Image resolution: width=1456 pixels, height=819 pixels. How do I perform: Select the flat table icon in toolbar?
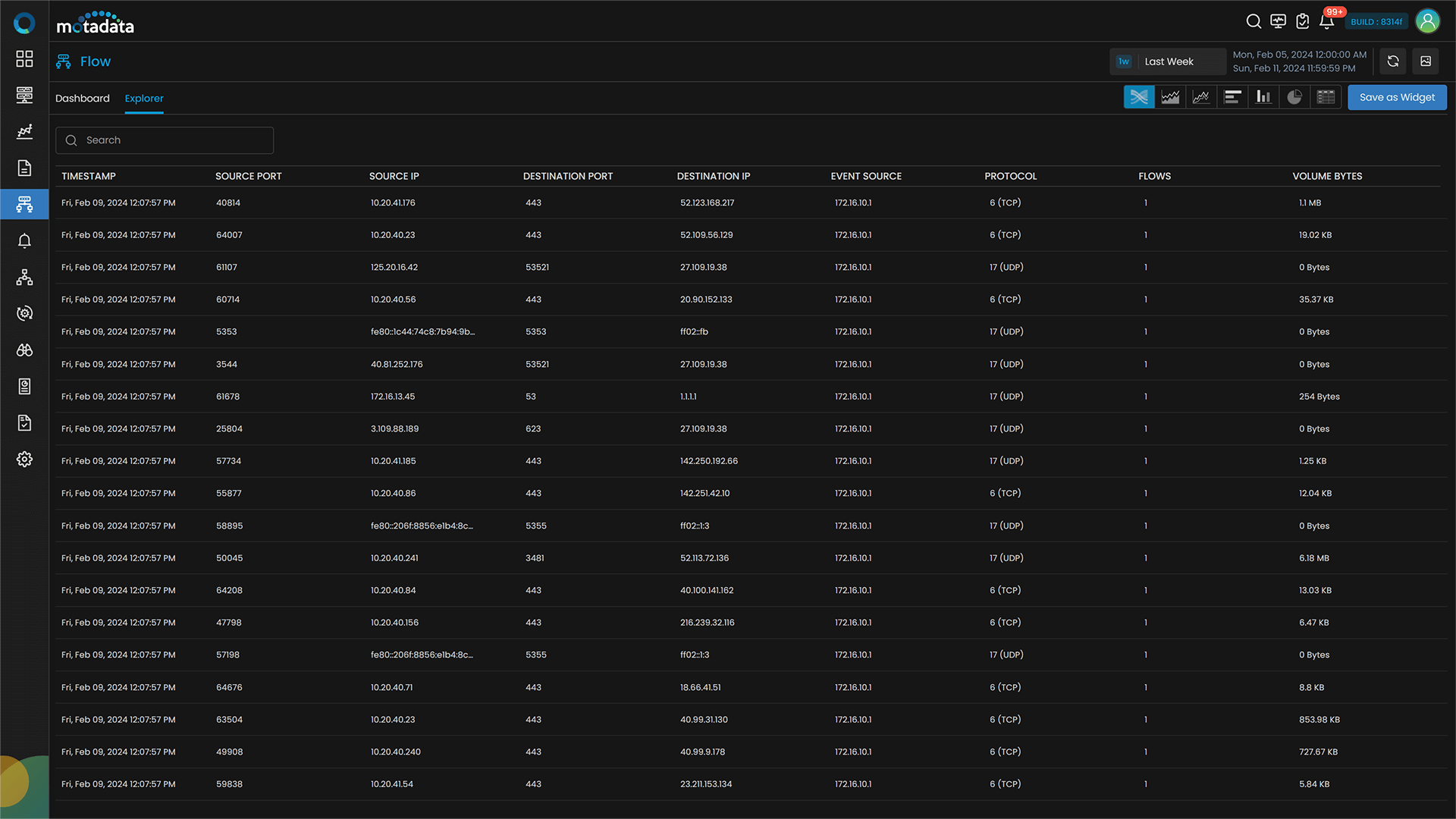(1326, 97)
